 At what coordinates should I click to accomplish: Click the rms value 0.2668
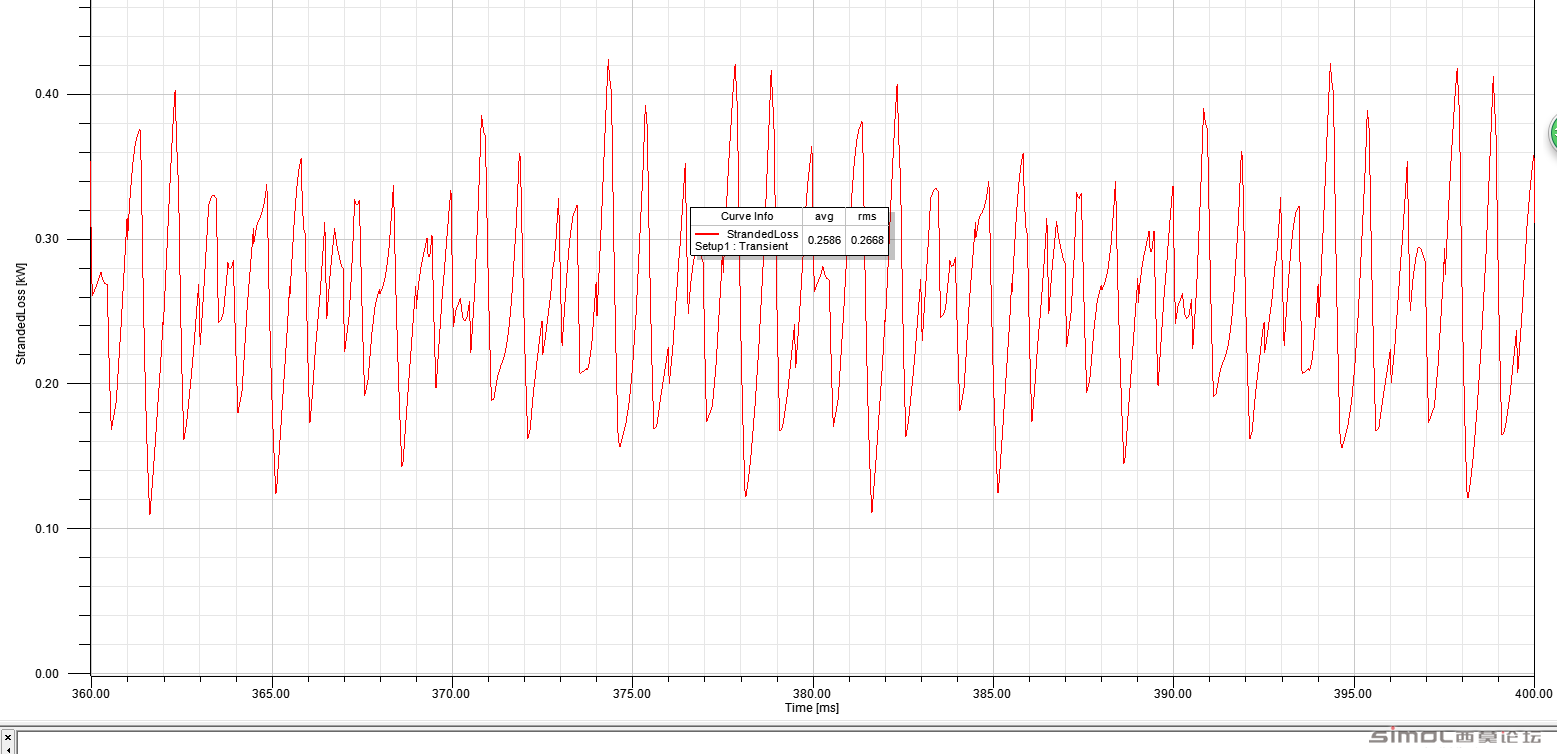867,240
